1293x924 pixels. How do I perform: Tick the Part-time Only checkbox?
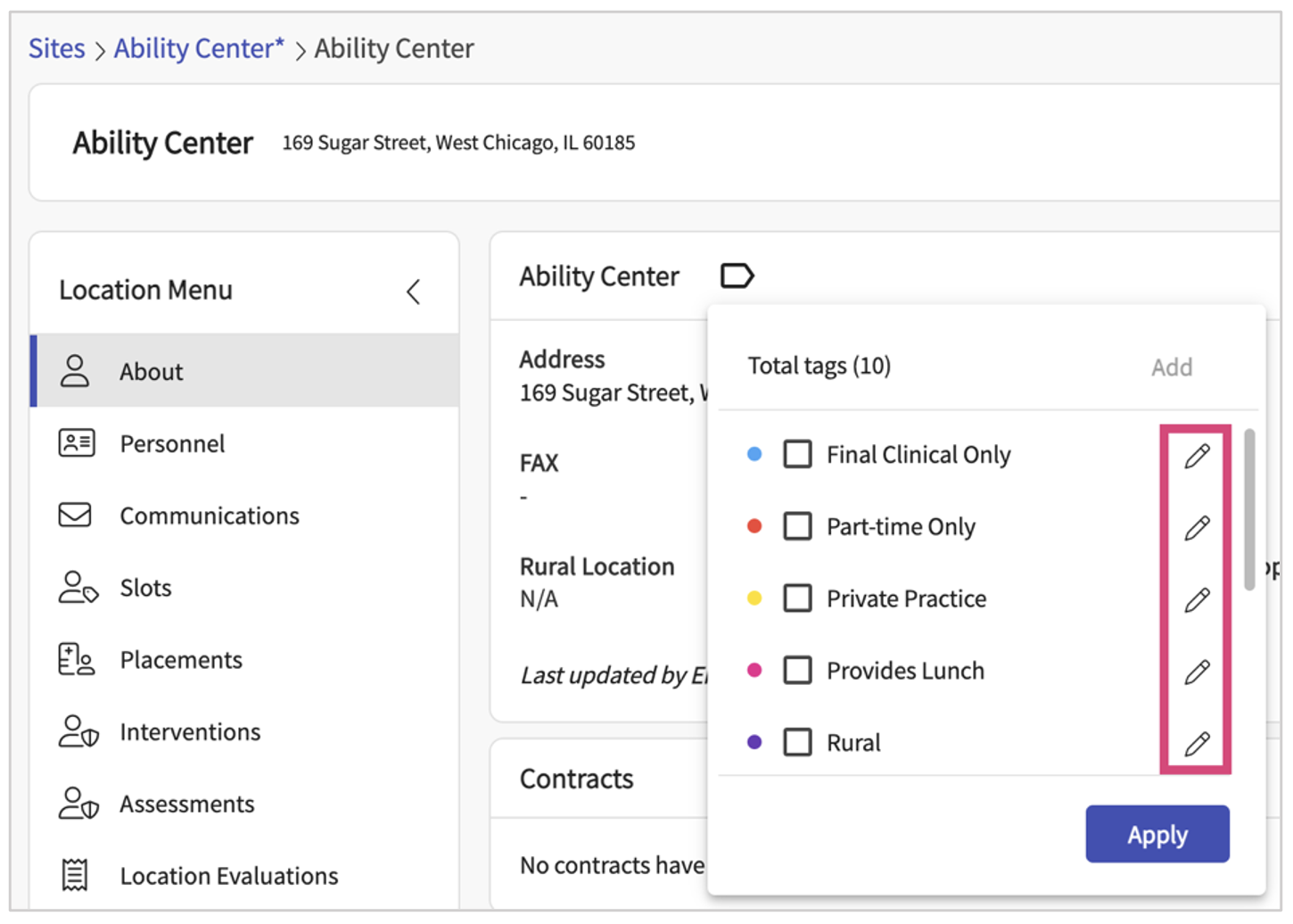[x=797, y=526]
